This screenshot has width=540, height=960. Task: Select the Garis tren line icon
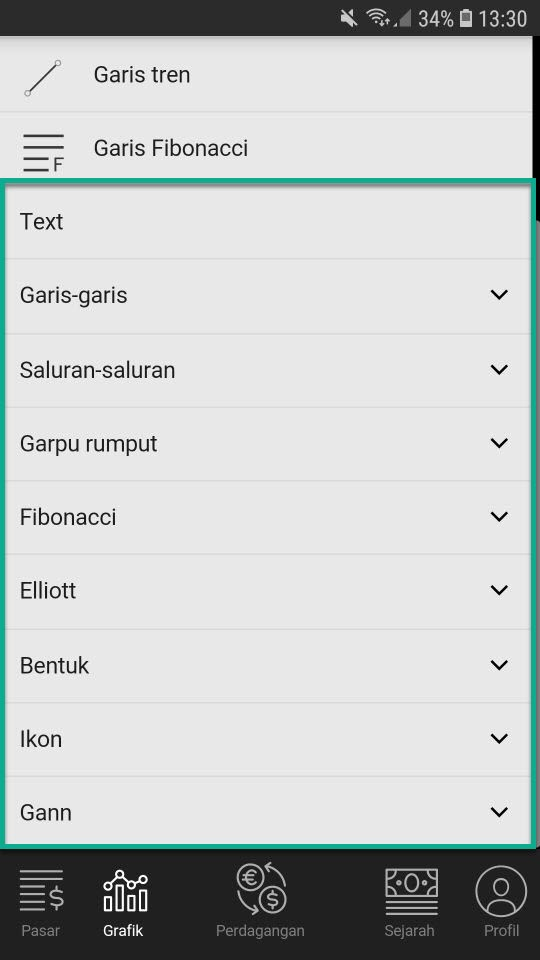43,78
